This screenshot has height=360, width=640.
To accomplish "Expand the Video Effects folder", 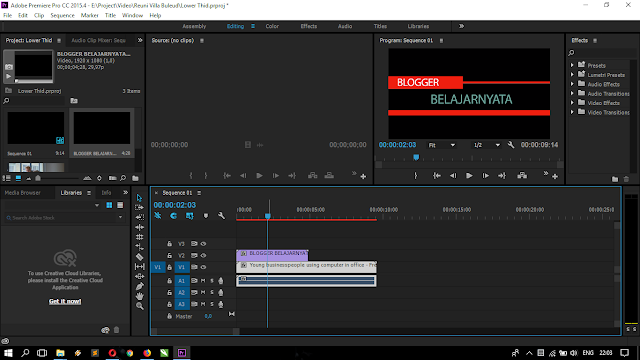I will [572, 103].
